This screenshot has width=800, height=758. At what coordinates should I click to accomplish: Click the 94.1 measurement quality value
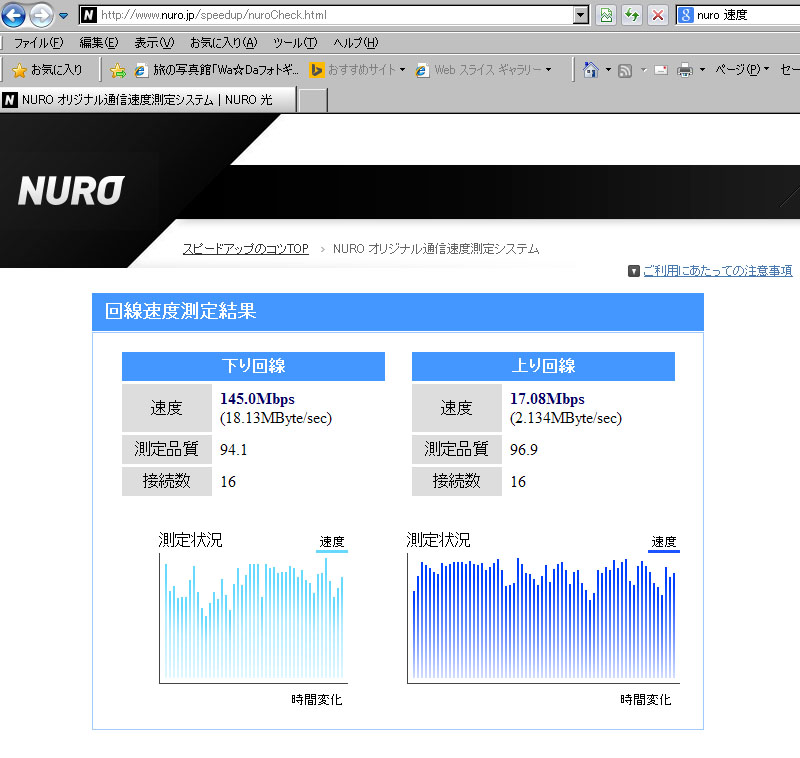click(x=234, y=450)
